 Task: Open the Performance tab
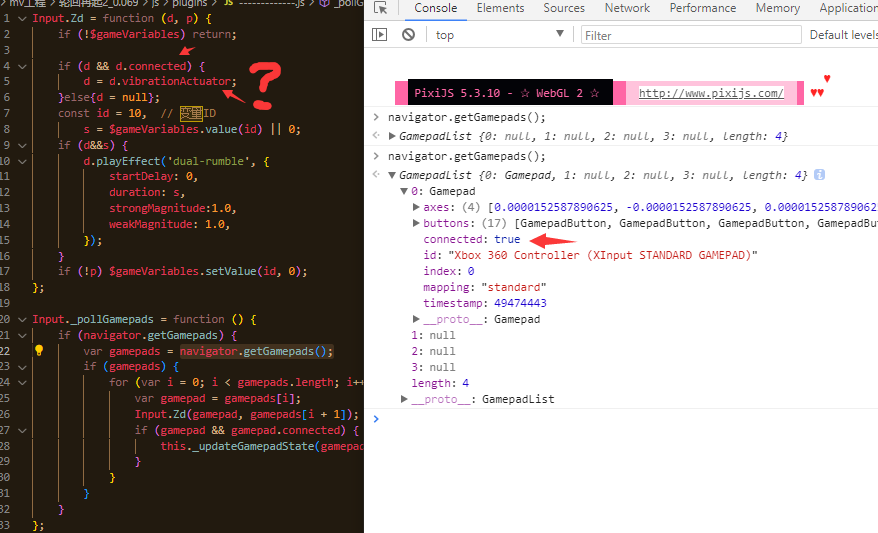(703, 8)
